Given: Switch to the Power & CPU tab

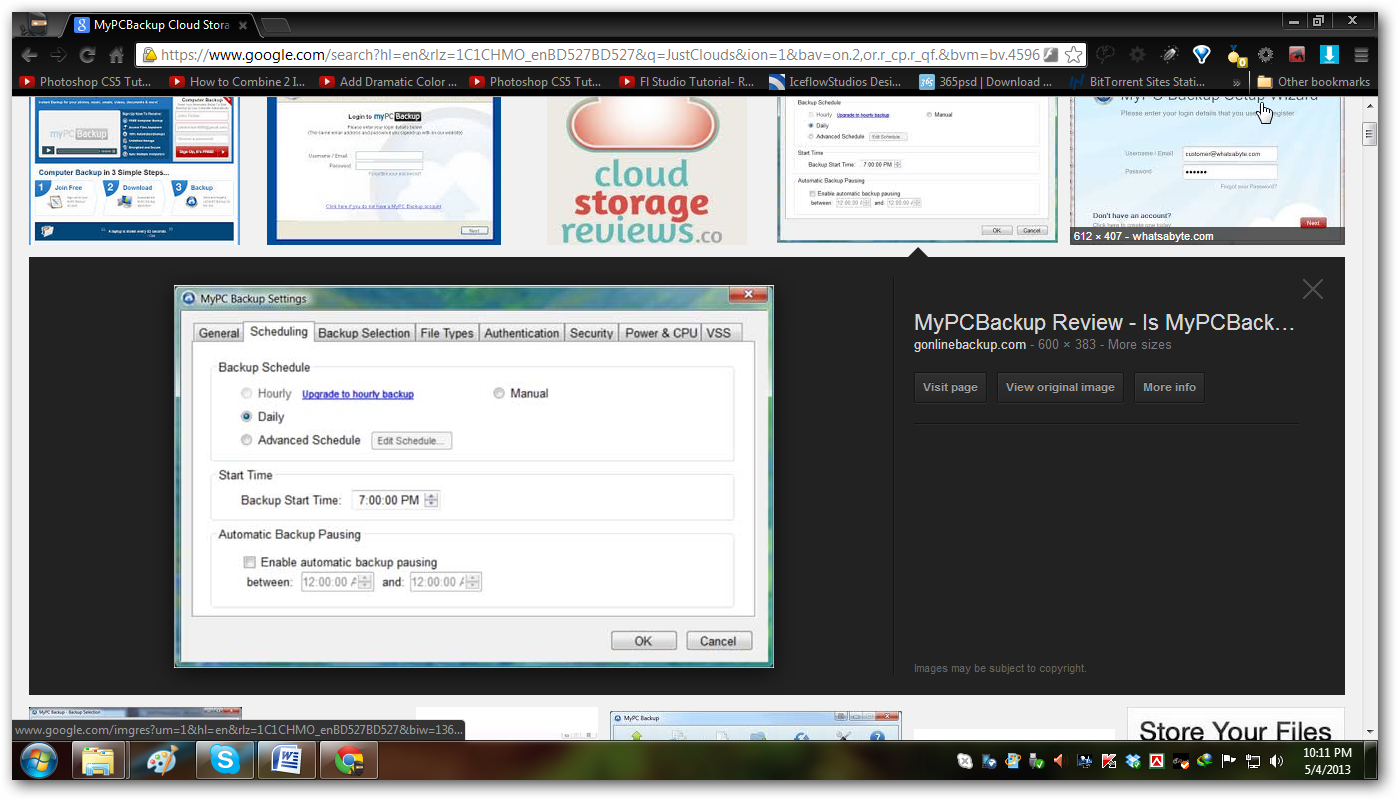Looking at the screenshot, I should coord(661,333).
